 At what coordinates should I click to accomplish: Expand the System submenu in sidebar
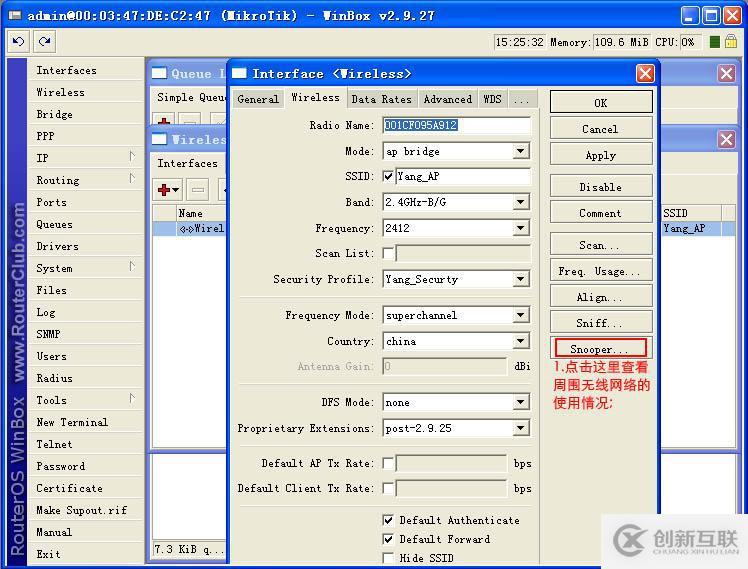(132, 267)
